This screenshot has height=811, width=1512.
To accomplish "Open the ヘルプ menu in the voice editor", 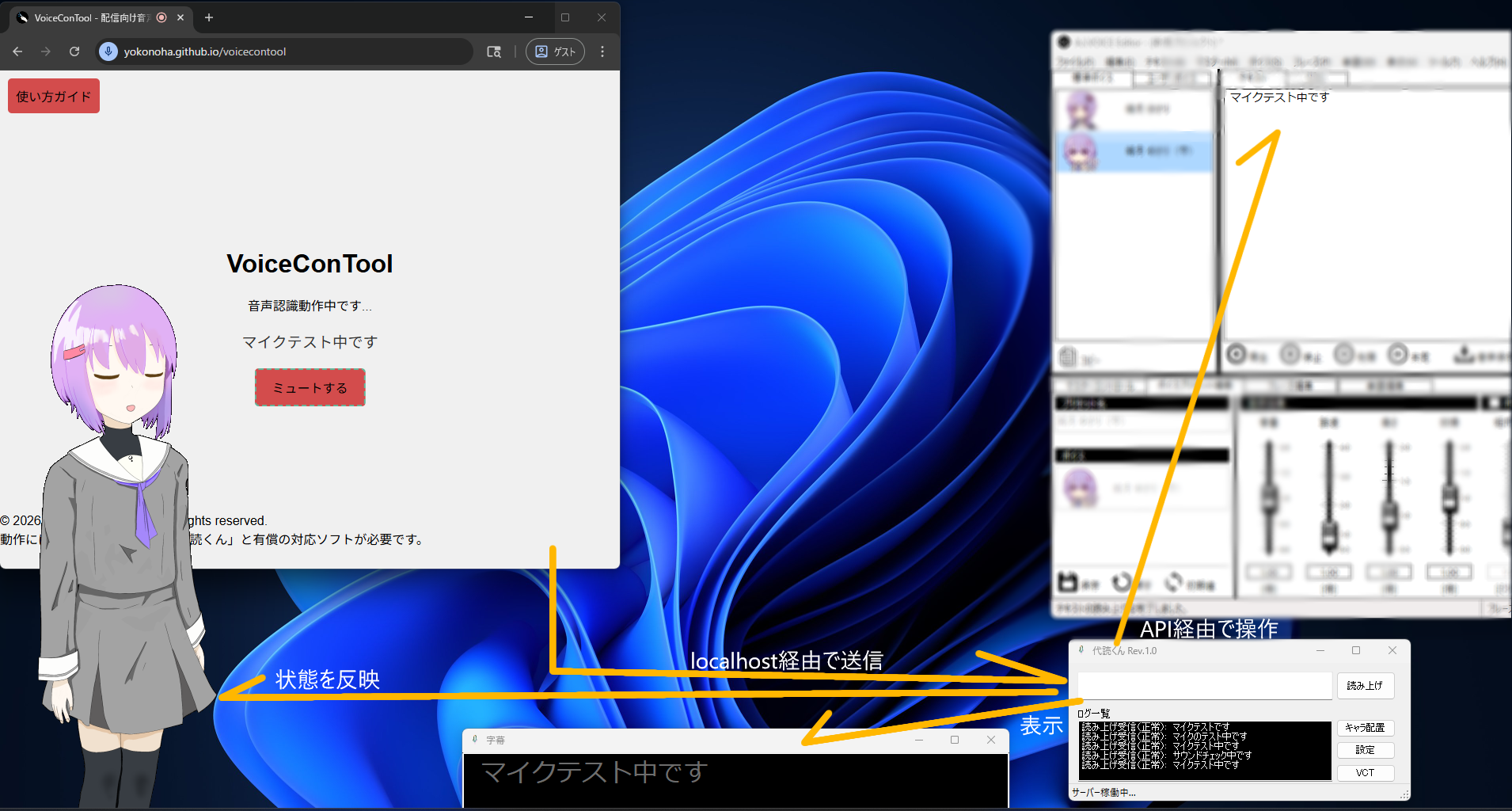I will coord(1488,61).
